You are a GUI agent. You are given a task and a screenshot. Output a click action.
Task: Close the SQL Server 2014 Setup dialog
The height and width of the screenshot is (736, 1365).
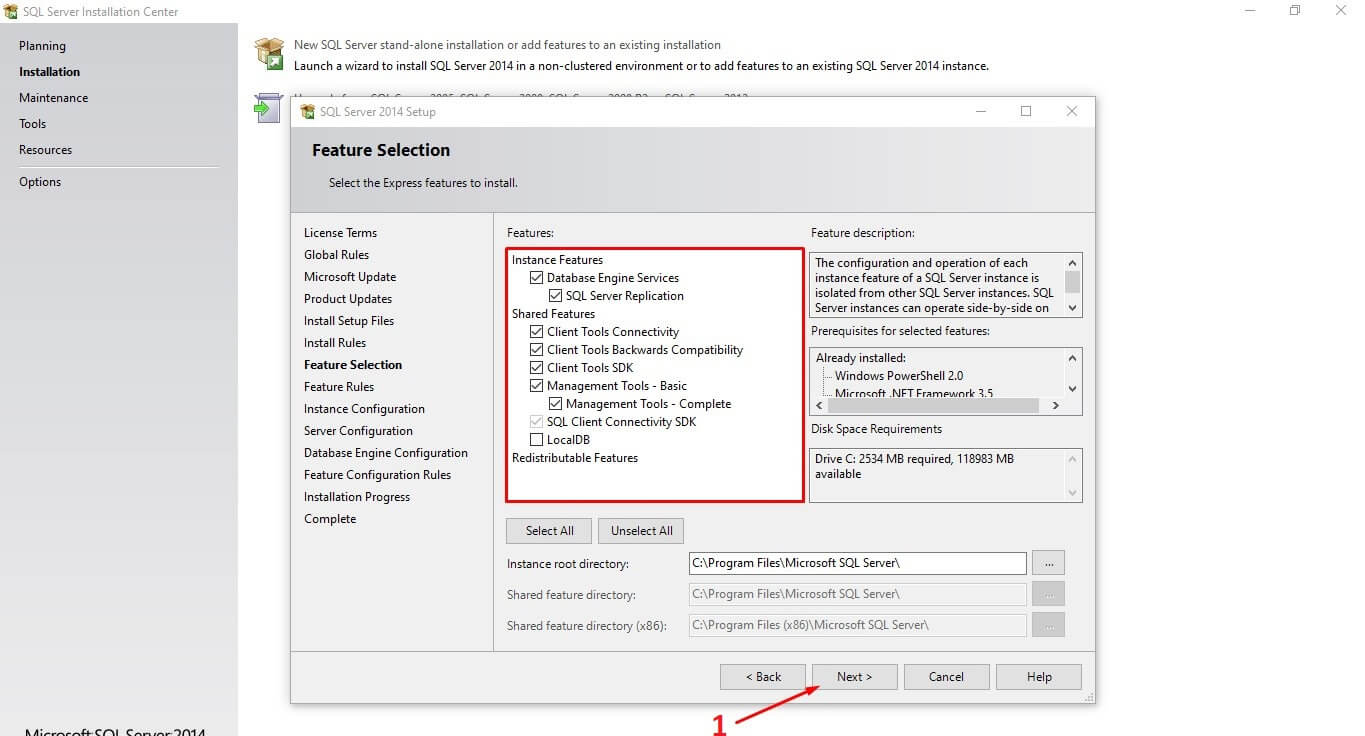[1072, 111]
